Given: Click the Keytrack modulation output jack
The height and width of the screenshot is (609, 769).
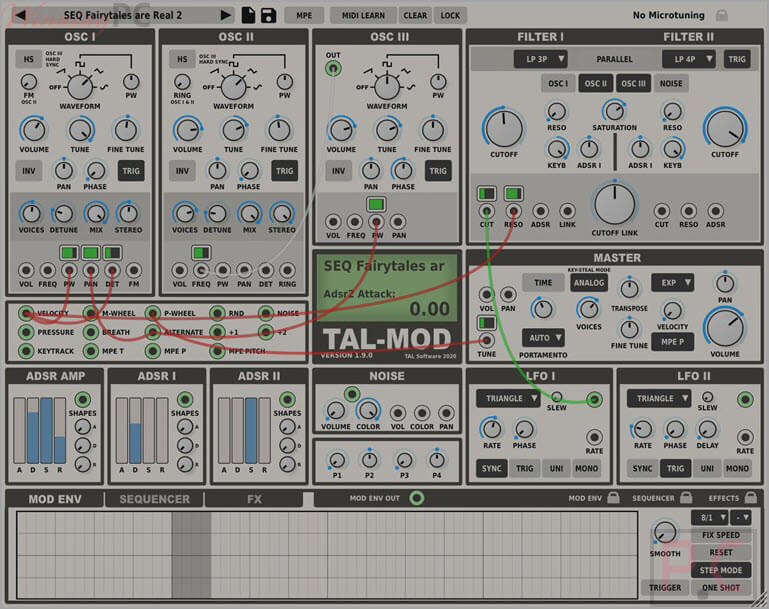Looking at the screenshot, I should coord(26,351).
